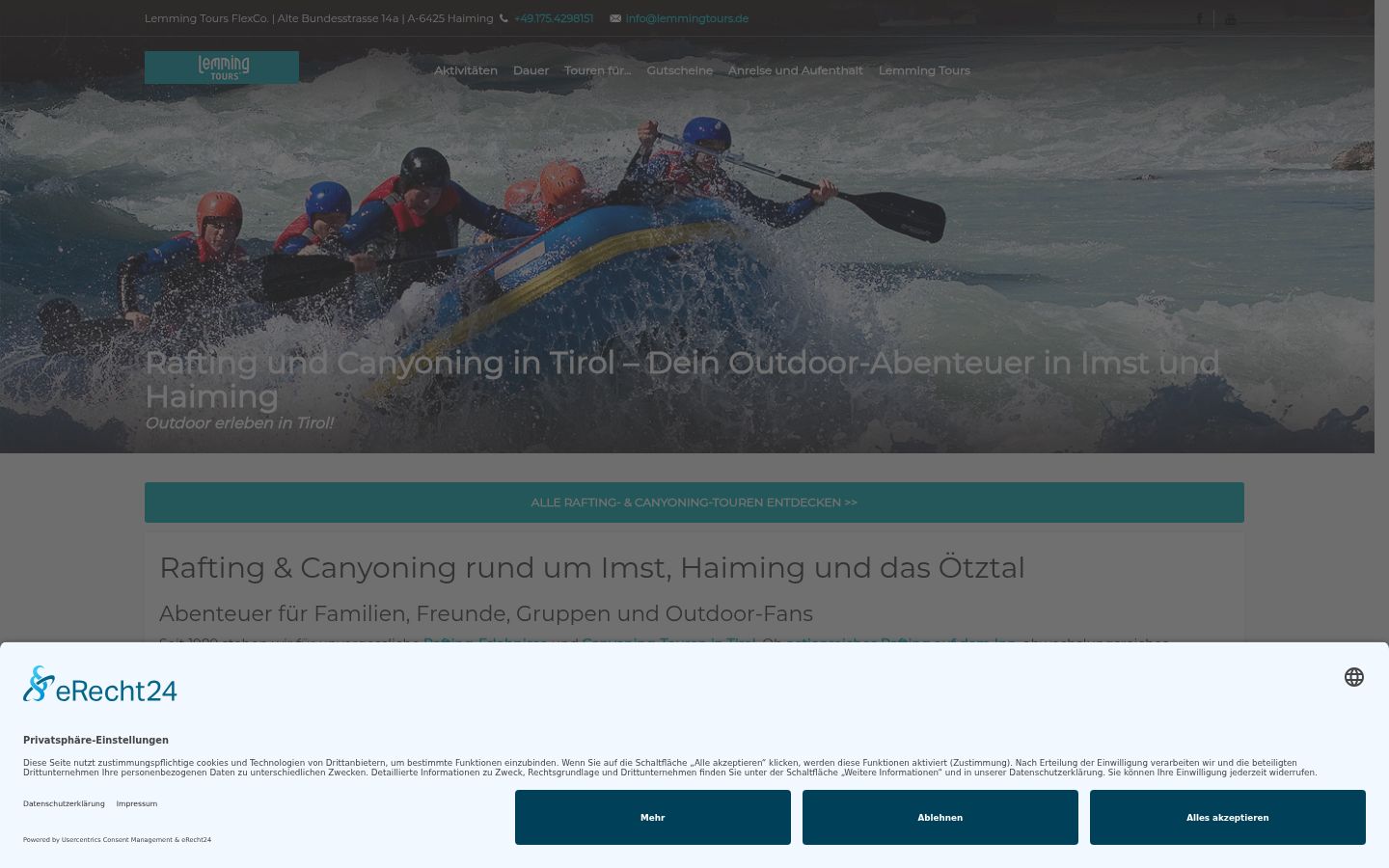Open the Datenschutzerklärung link
The width and height of the screenshot is (1389, 868).
[64, 803]
